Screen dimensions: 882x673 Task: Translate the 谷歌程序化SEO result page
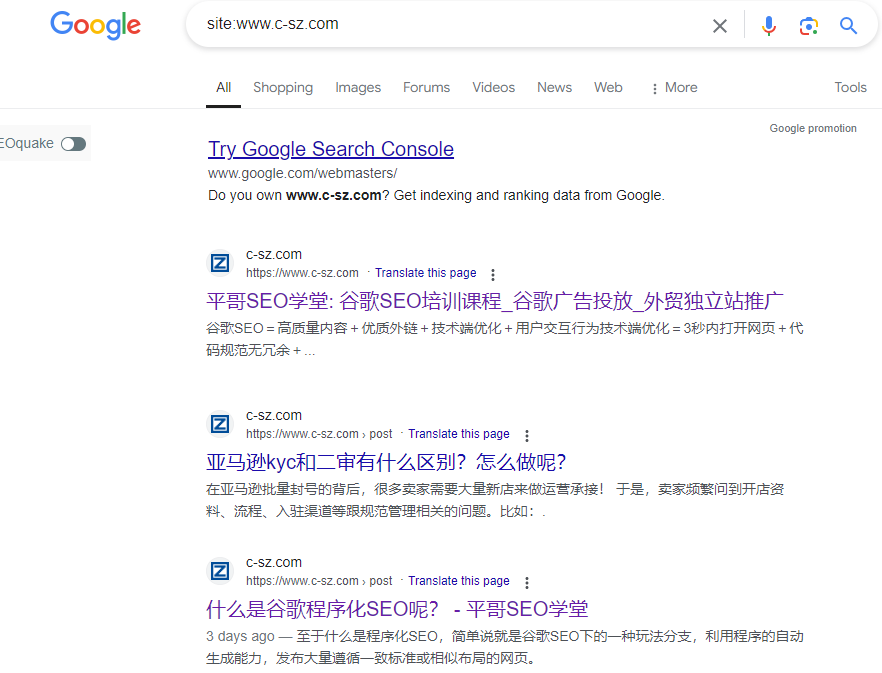coord(458,581)
